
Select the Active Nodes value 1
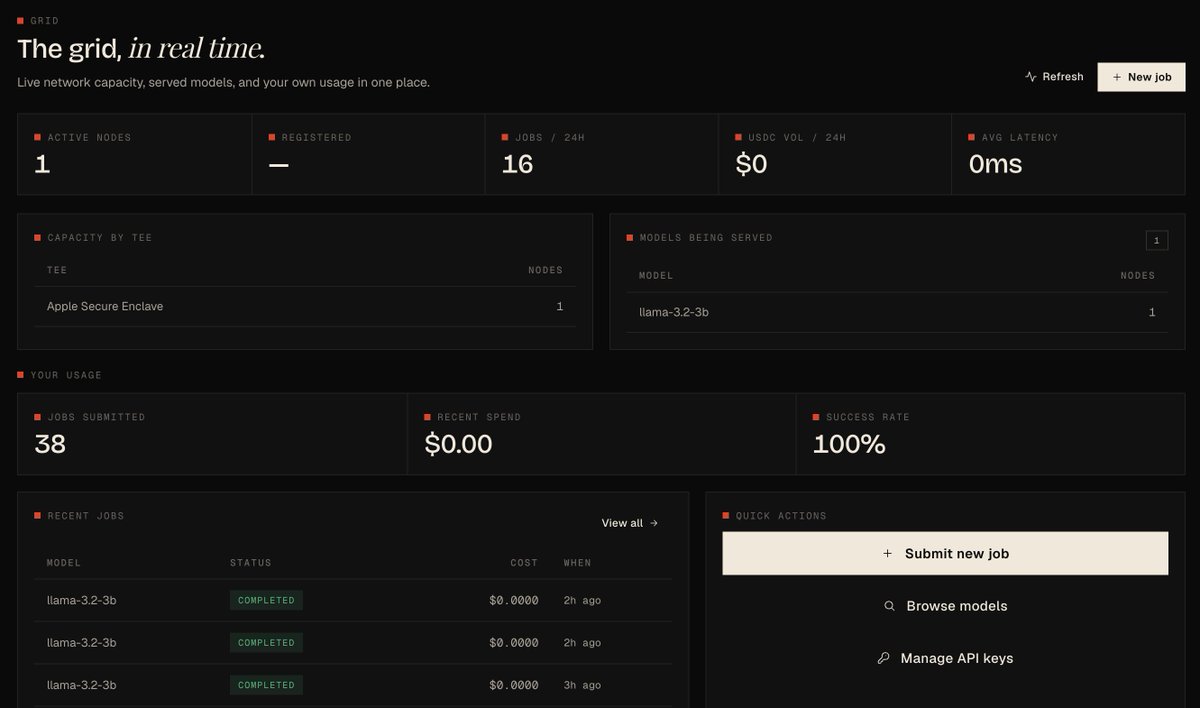click(42, 165)
